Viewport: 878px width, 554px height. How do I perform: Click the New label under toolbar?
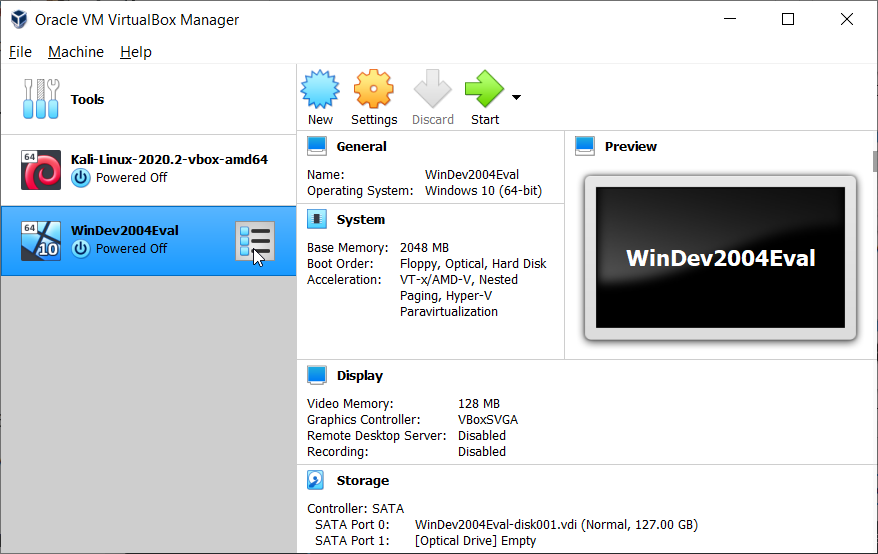pos(320,119)
